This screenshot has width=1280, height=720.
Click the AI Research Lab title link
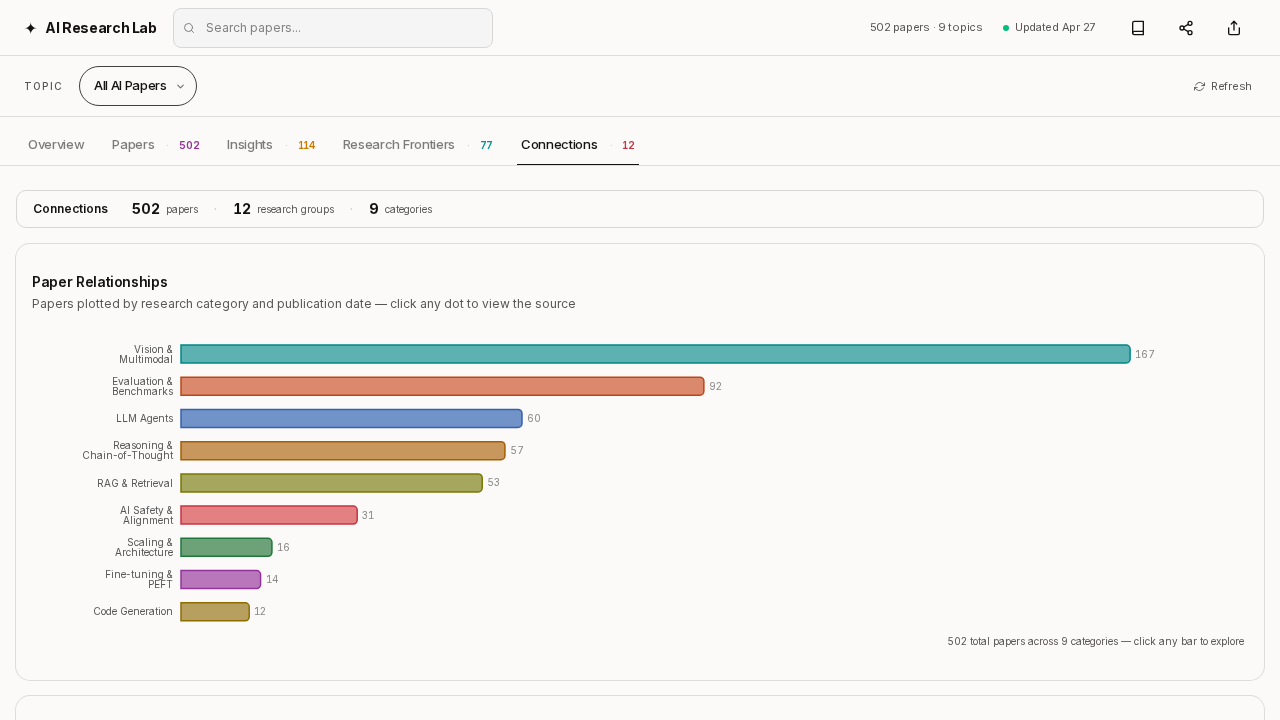(101, 28)
